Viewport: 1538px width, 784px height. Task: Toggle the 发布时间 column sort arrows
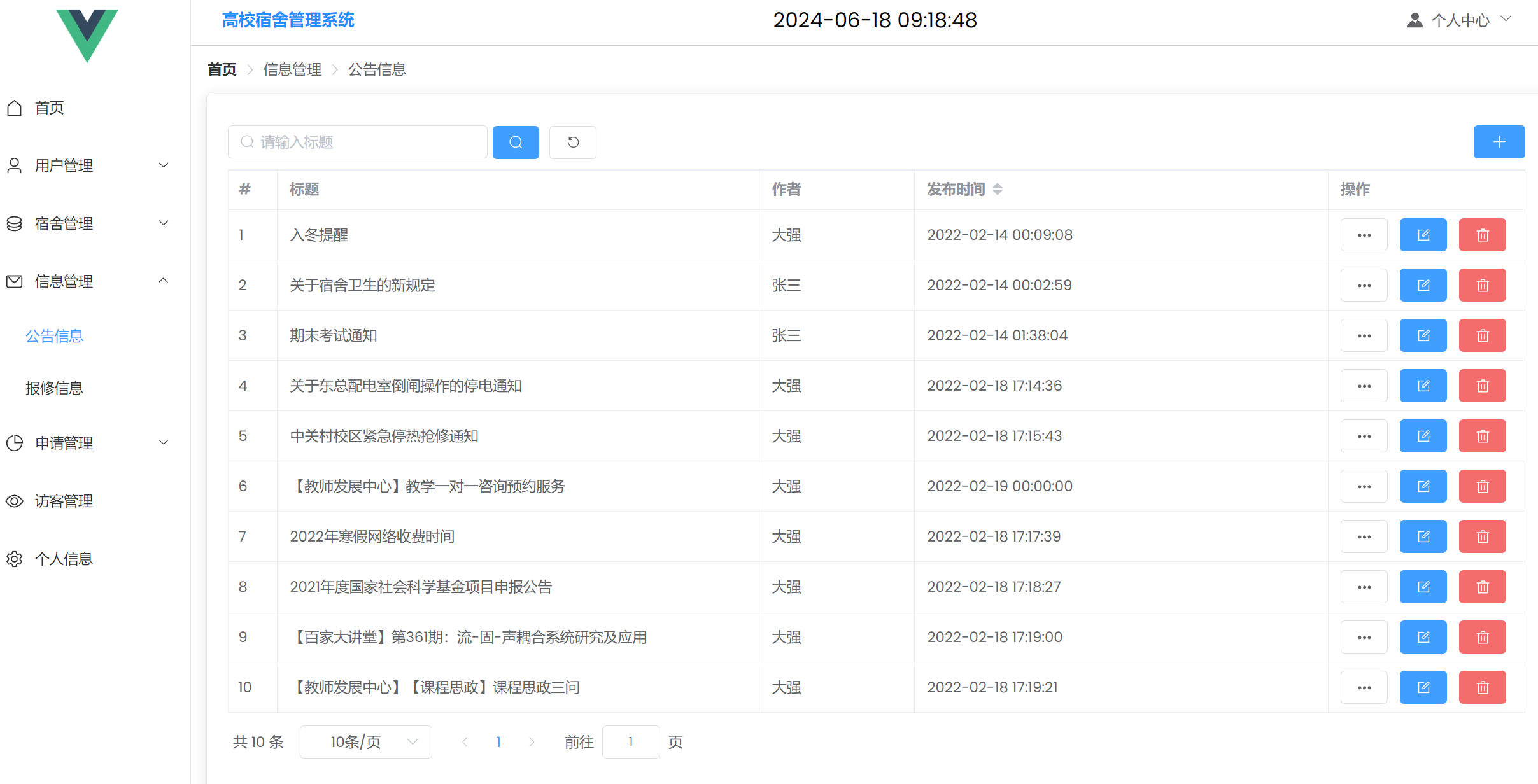pyautogui.click(x=996, y=189)
